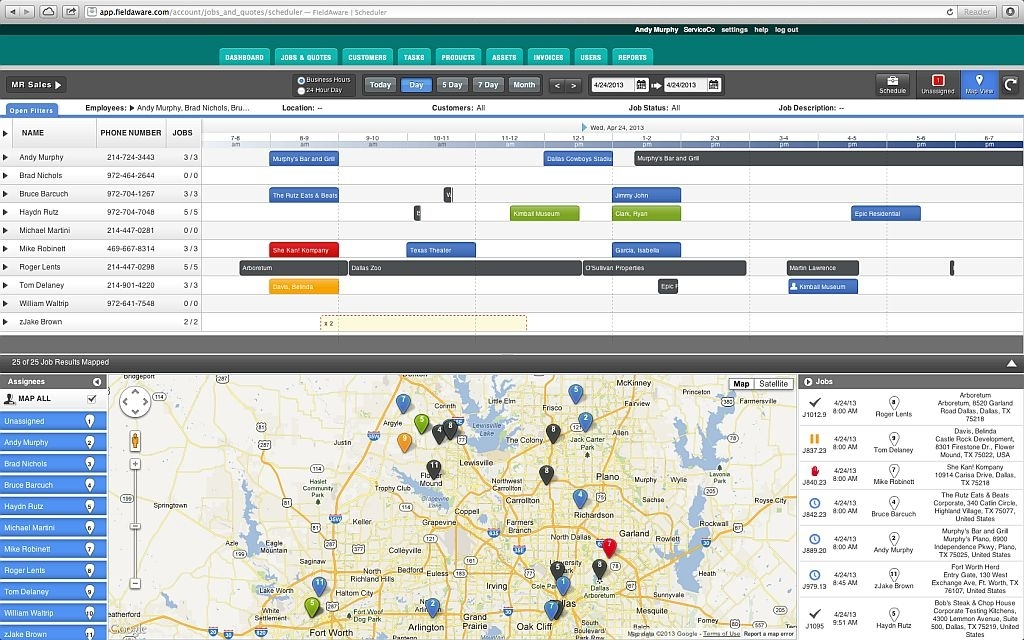
Task: Toggle Mike Robinett assignee on map
Action: 53,549
